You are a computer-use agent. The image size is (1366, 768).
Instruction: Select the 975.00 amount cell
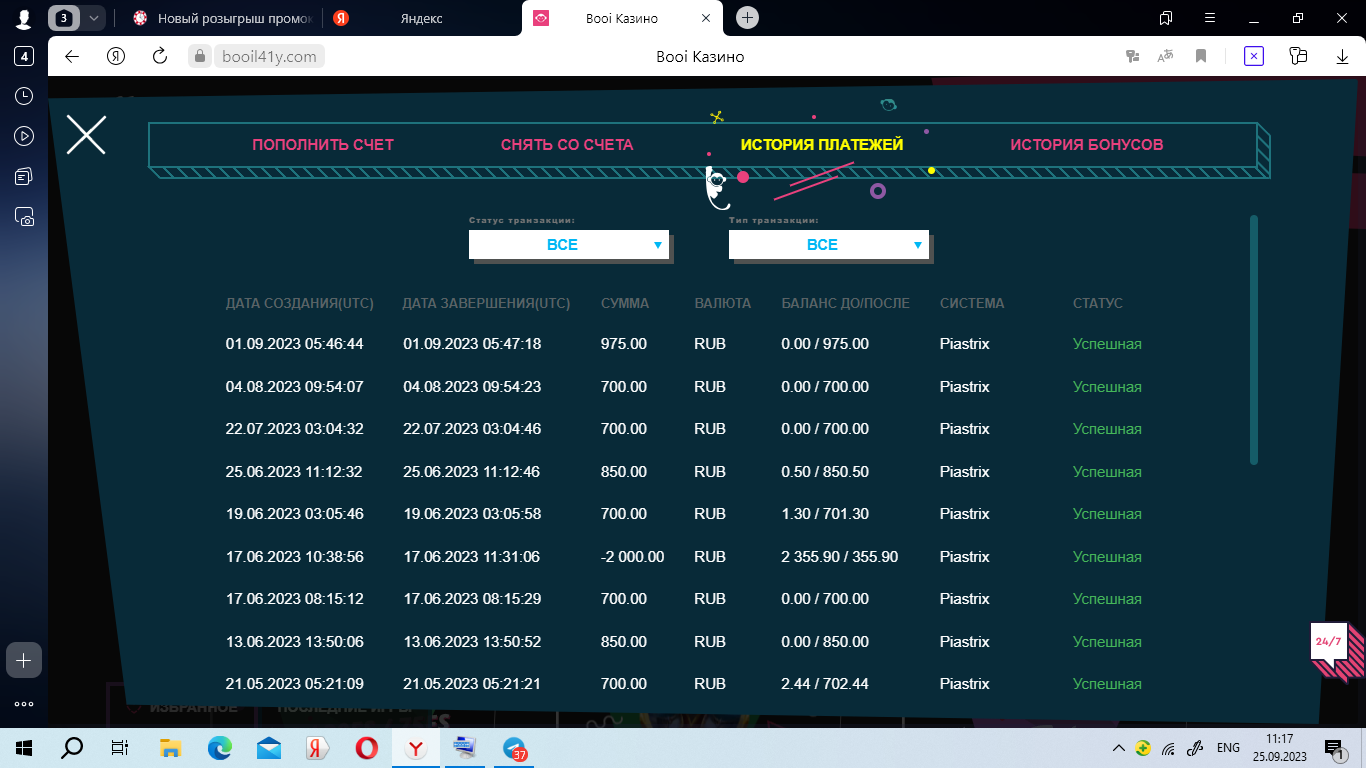pyautogui.click(x=624, y=344)
